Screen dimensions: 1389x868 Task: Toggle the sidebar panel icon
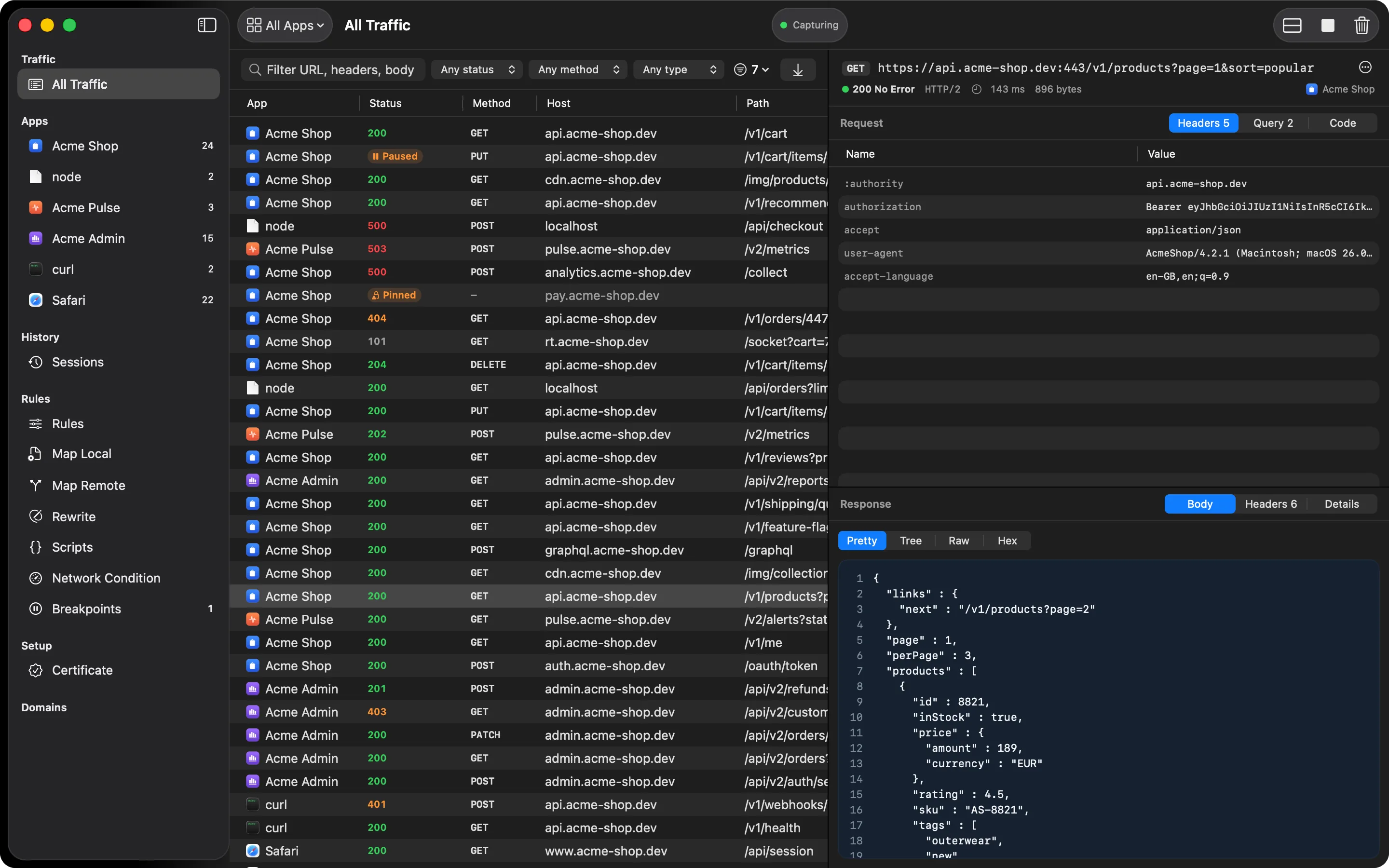[206, 25]
